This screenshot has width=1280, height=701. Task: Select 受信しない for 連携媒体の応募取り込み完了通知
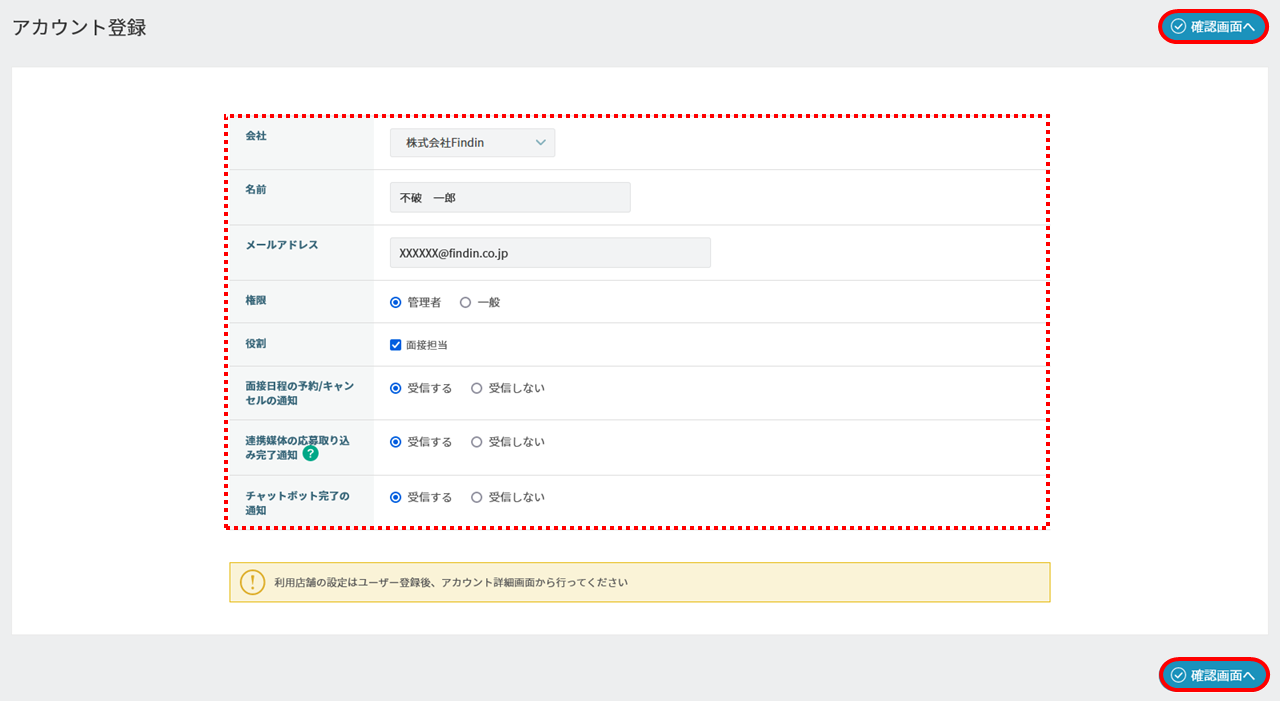477,442
